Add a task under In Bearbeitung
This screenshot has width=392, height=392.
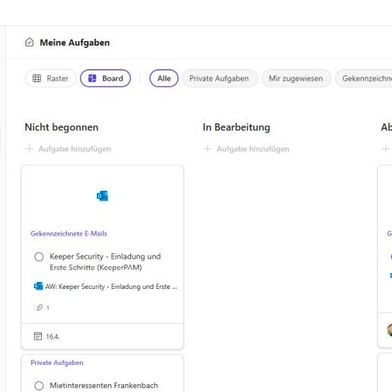coord(247,149)
